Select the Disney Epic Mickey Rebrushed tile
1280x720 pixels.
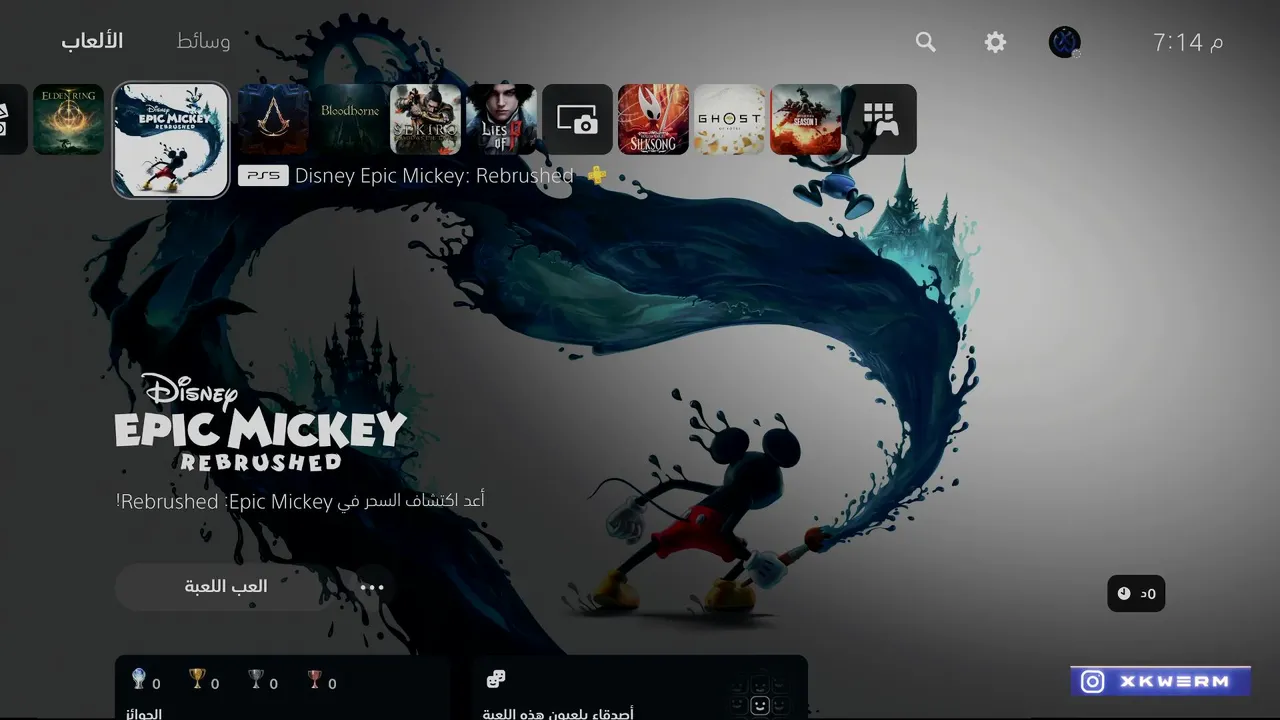pyautogui.click(x=171, y=140)
